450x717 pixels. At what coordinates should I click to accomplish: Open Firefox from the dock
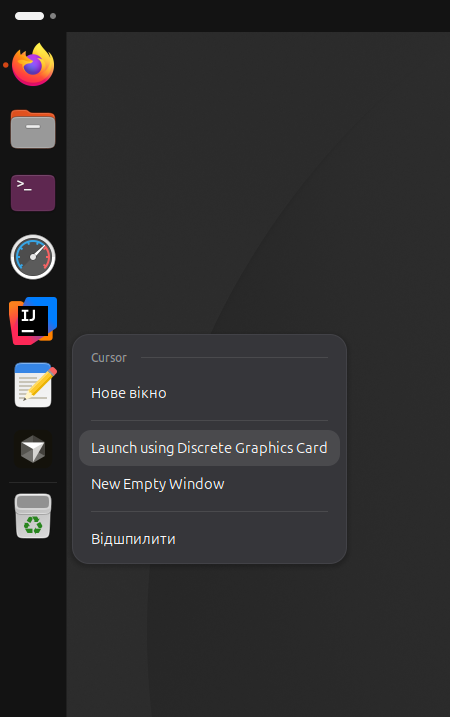tap(33, 64)
